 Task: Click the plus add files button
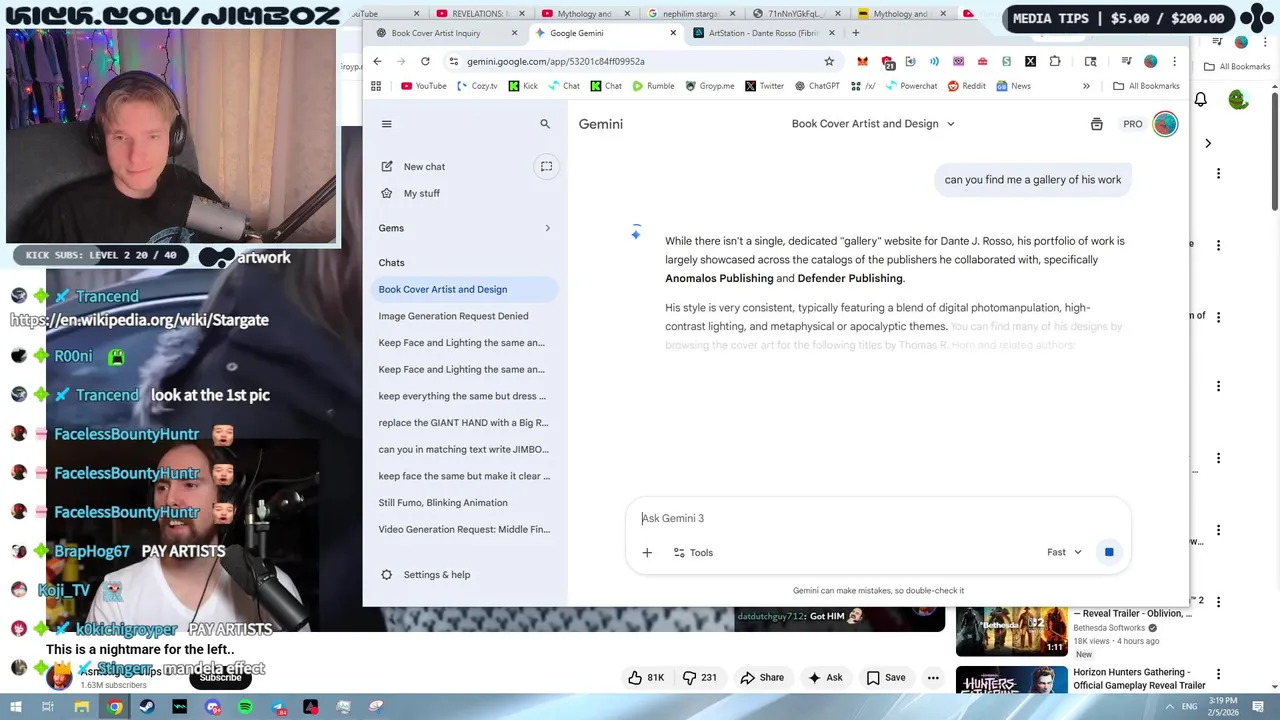coord(647,552)
